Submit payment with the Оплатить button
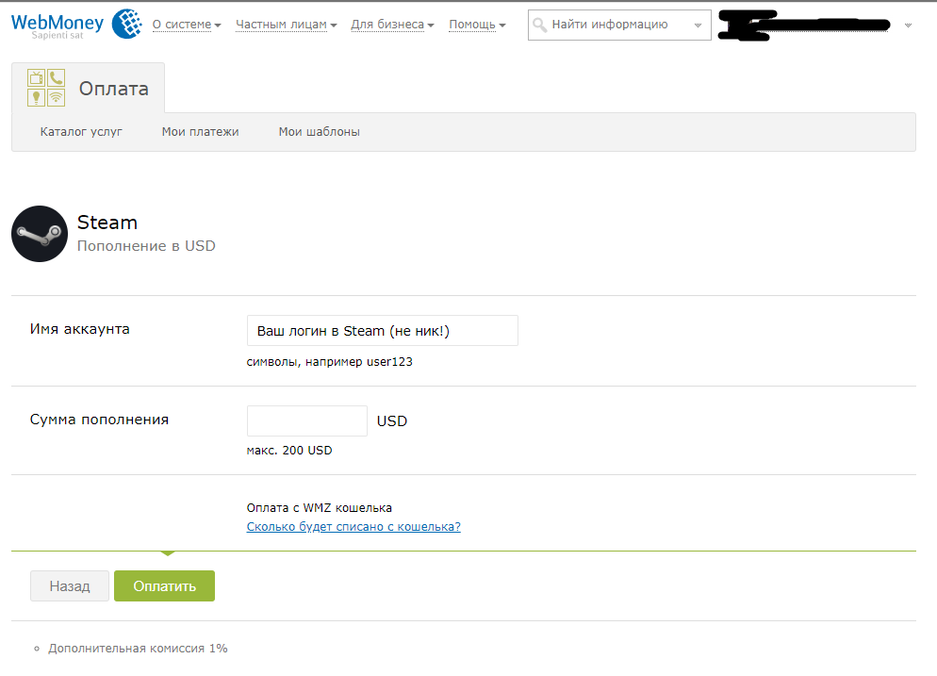Image resolution: width=937 pixels, height=676 pixels. point(164,586)
